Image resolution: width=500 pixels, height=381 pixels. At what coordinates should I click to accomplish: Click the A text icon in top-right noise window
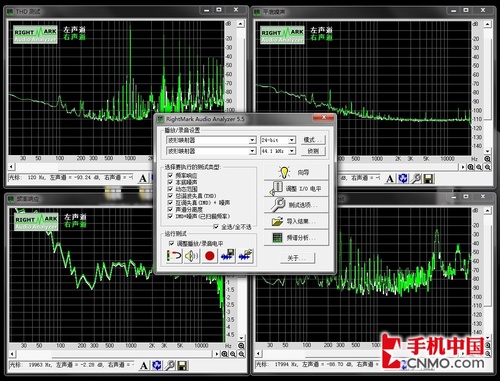pyautogui.click(x=390, y=179)
